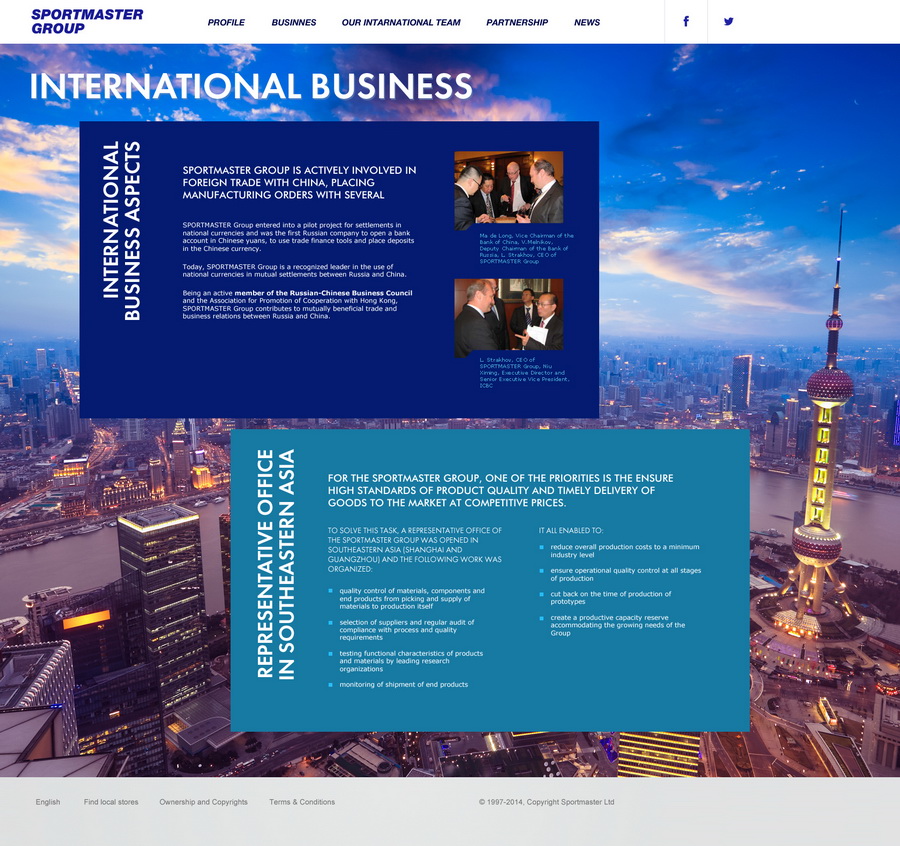Click the L. Strakhov and Niu Ximing photo
The width and height of the screenshot is (900, 846).
(x=509, y=318)
